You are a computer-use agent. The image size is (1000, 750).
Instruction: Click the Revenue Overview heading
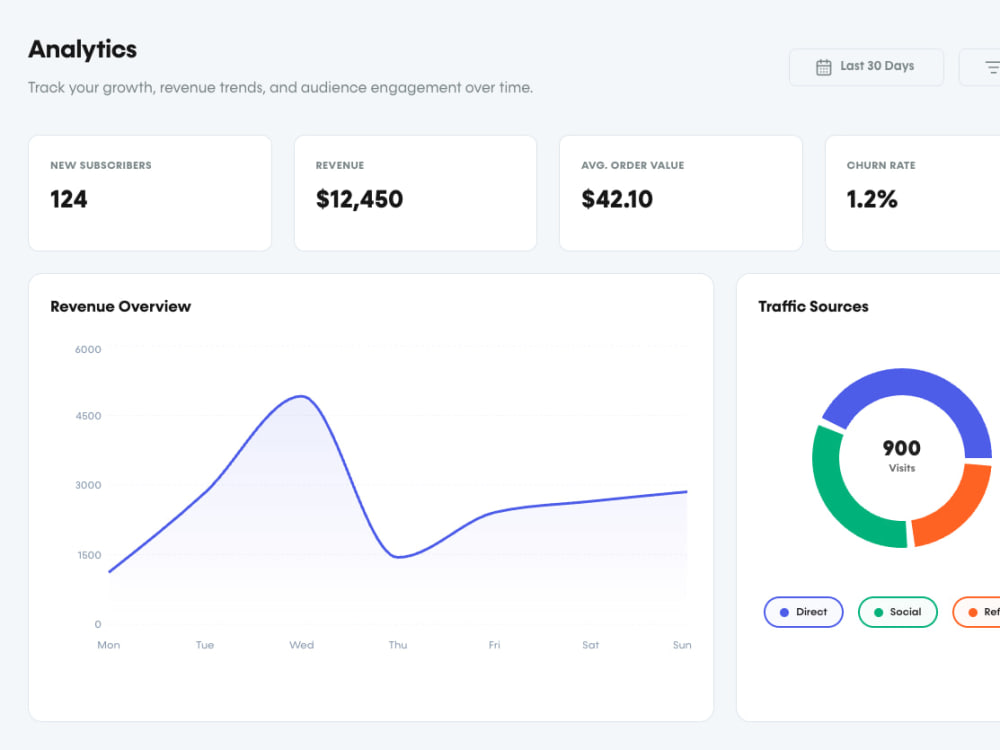click(121, 306)
